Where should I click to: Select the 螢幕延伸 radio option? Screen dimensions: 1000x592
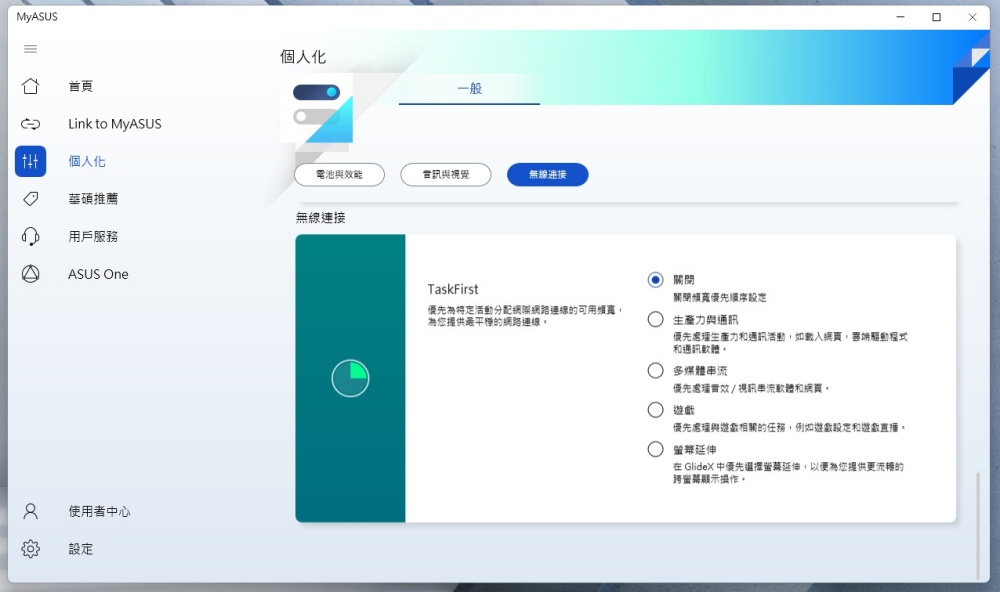pyautogui.click(x=655, y=450)
